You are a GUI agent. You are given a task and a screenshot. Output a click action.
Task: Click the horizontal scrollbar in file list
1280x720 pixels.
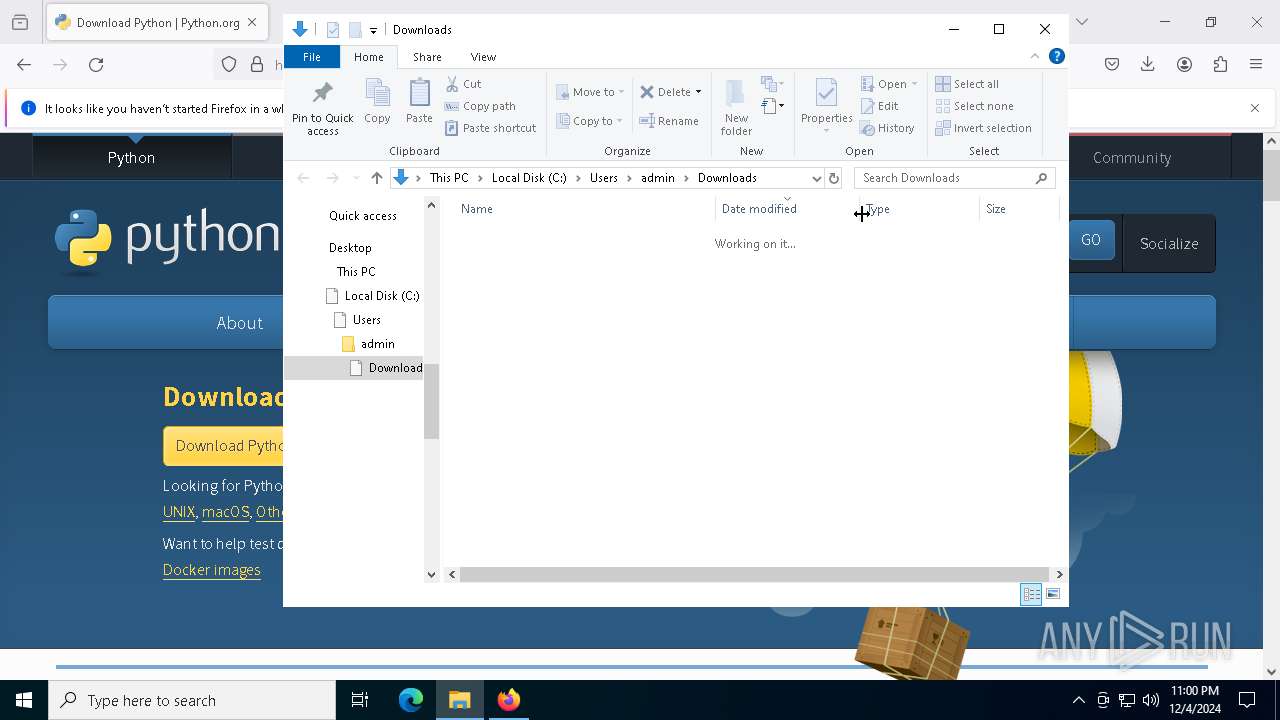(755, 574)
